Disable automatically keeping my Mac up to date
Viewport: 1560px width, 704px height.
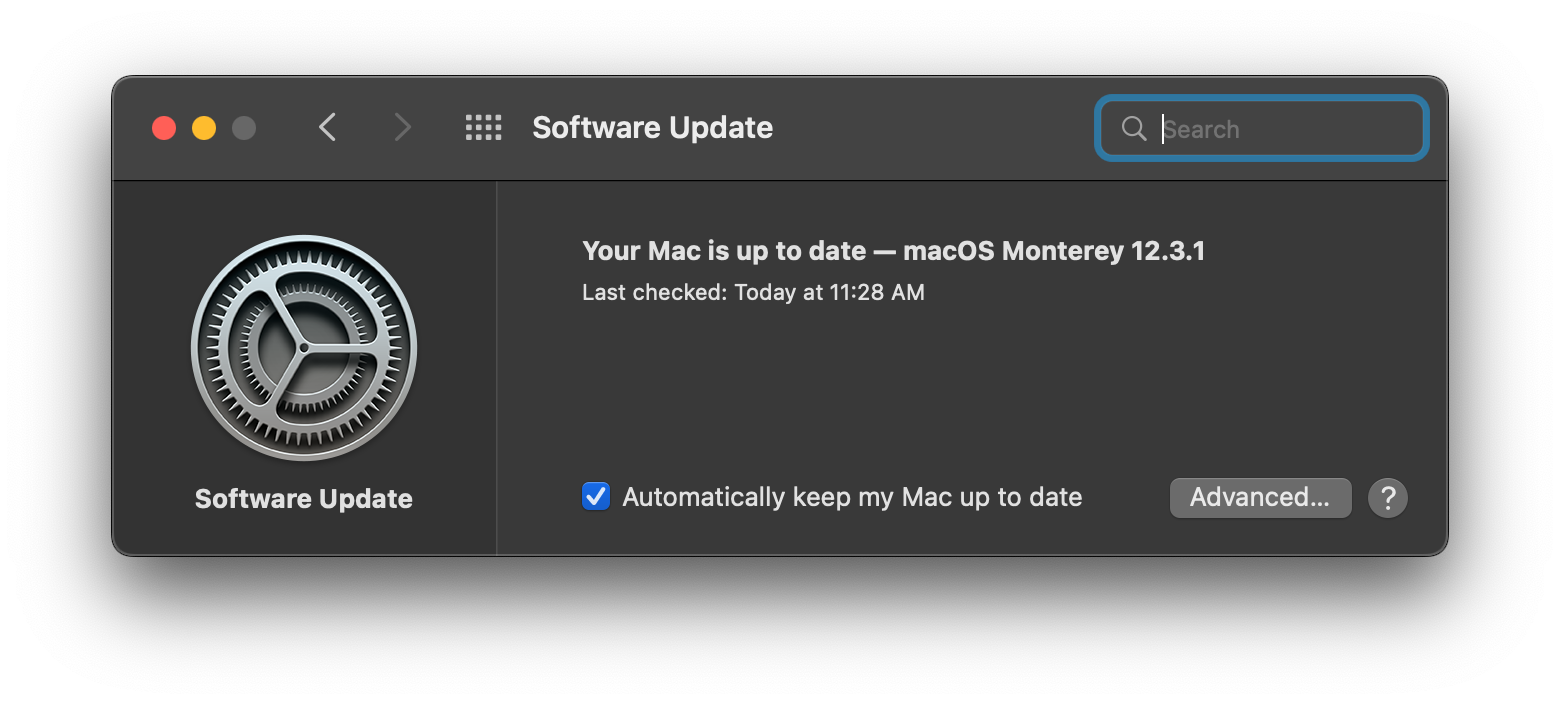[x=596, y=497]
